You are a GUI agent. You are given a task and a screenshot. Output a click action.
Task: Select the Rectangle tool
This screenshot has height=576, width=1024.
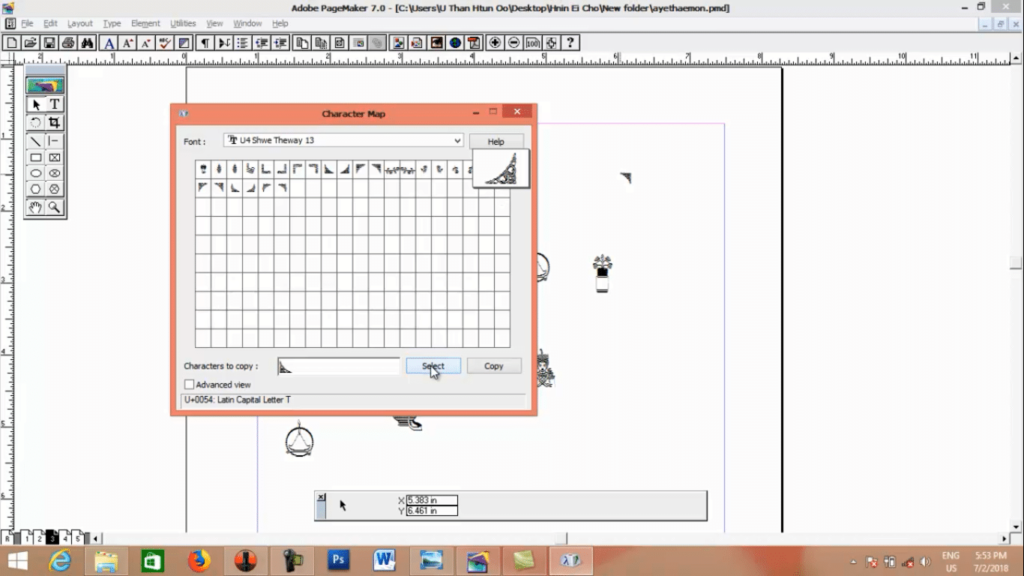35,157
